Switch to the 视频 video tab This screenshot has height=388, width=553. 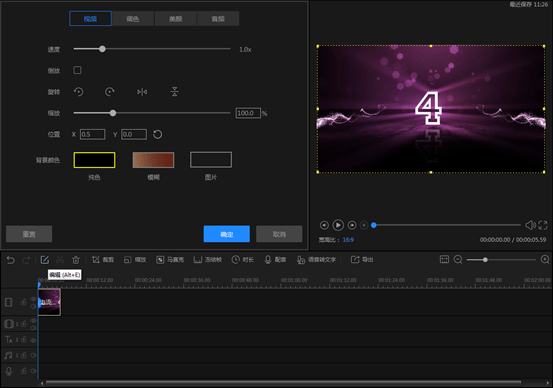click(91, 19)
